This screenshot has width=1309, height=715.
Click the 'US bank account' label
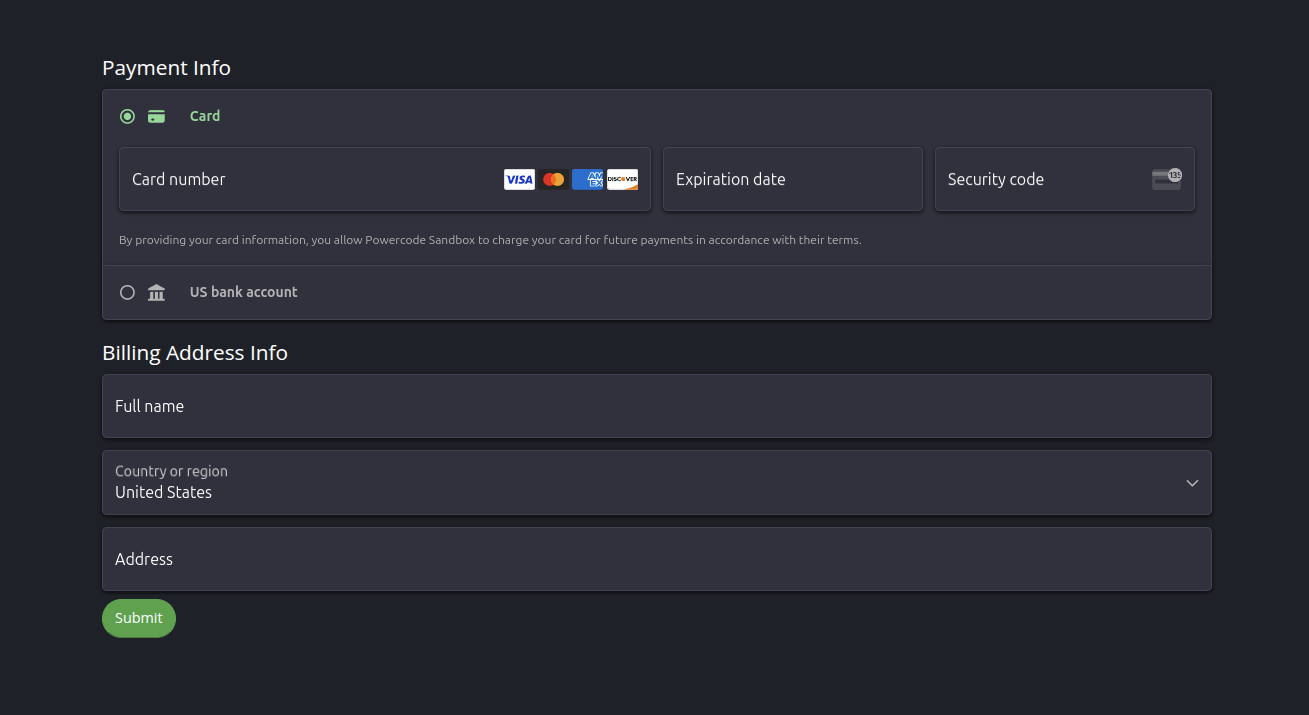pyautogui.click(x=244, y=292)
